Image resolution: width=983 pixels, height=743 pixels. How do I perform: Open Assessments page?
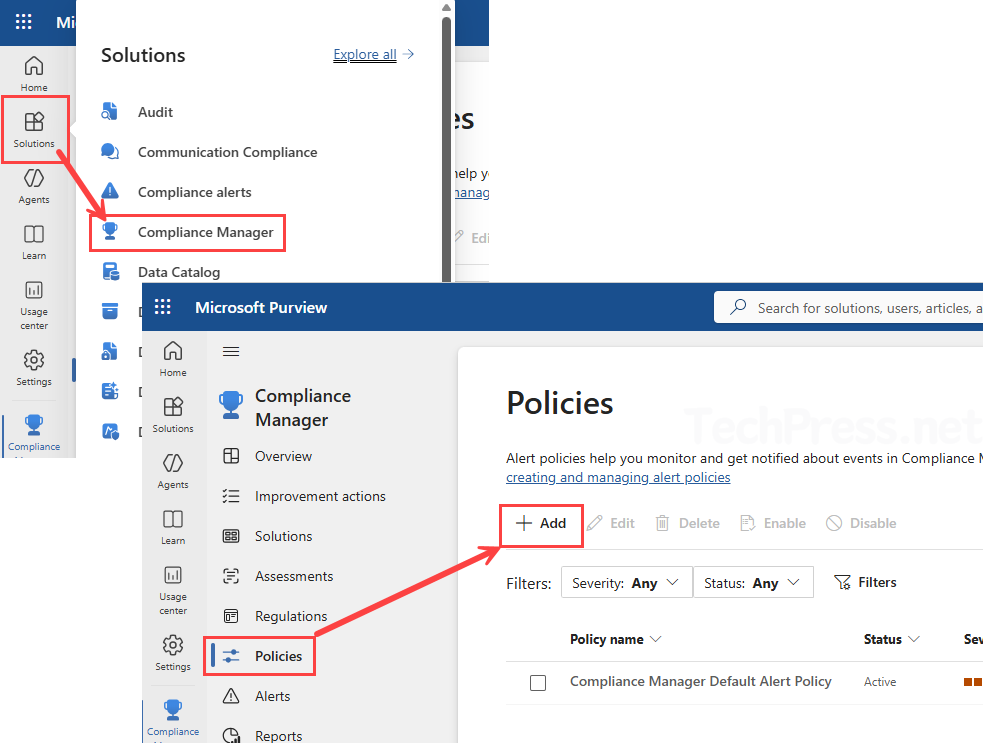(x=278, y=576)
